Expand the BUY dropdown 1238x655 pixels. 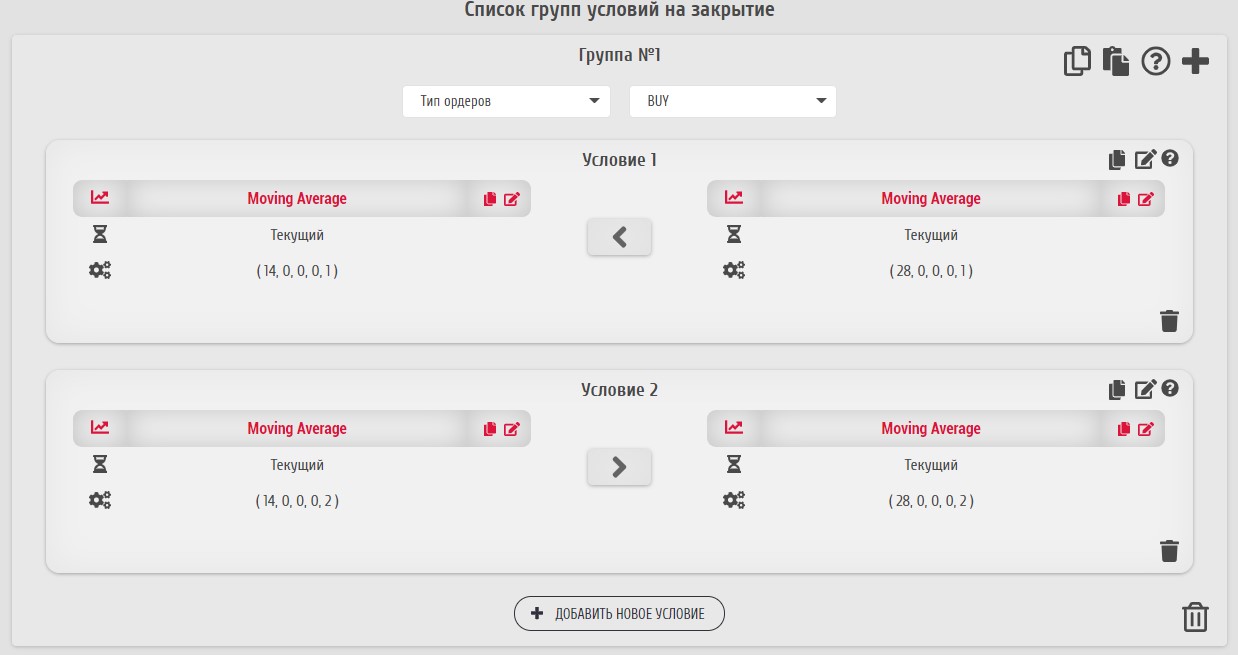coord(732,101)
